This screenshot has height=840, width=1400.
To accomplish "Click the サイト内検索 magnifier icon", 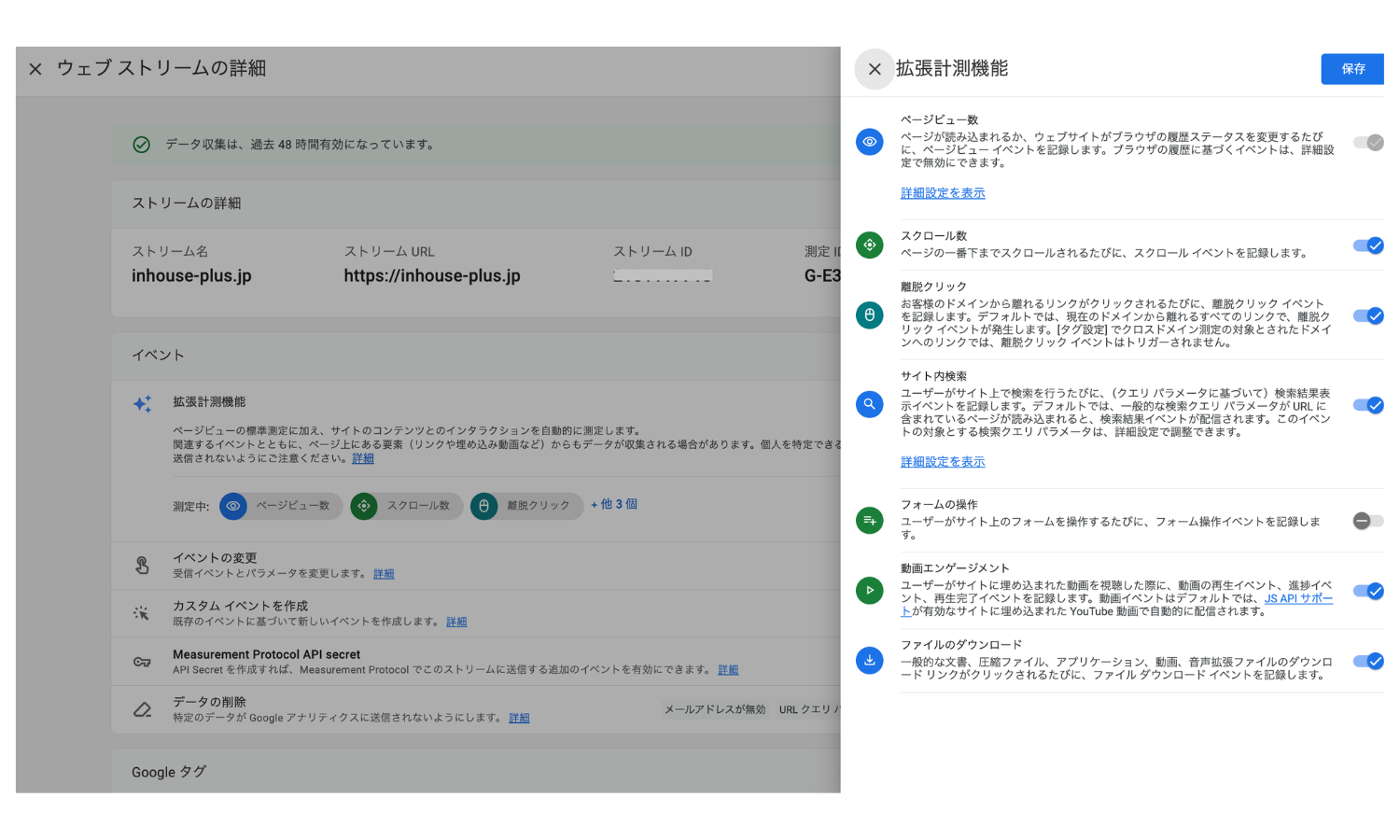I will pyautogui.click(x=870, y=404).
